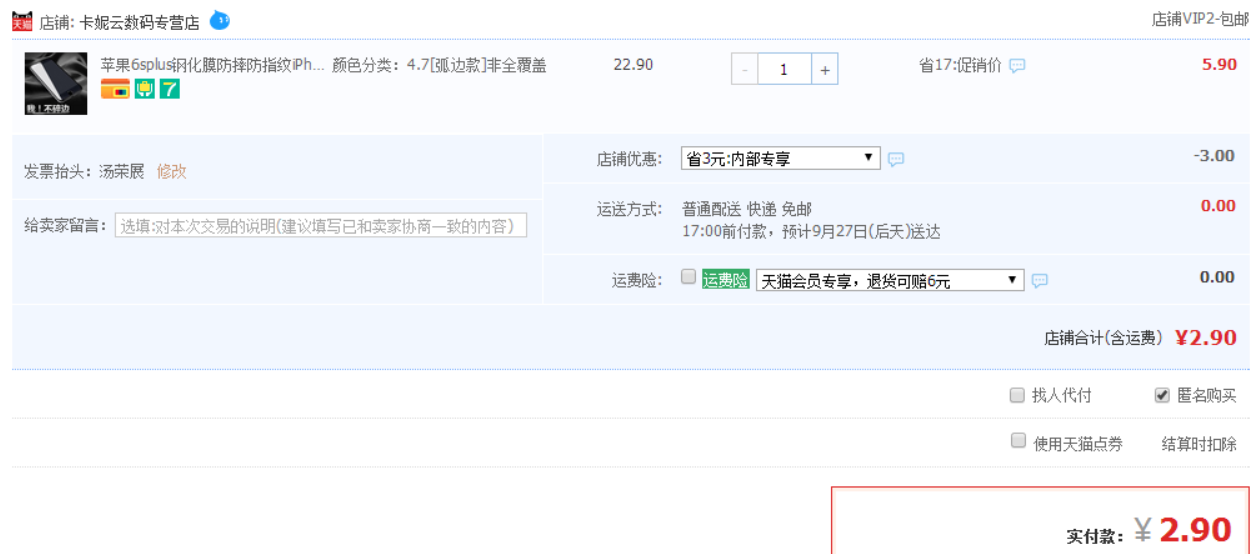
Task: Open the freight insurance info bubble icon
Action: (x=1040, y=281)
